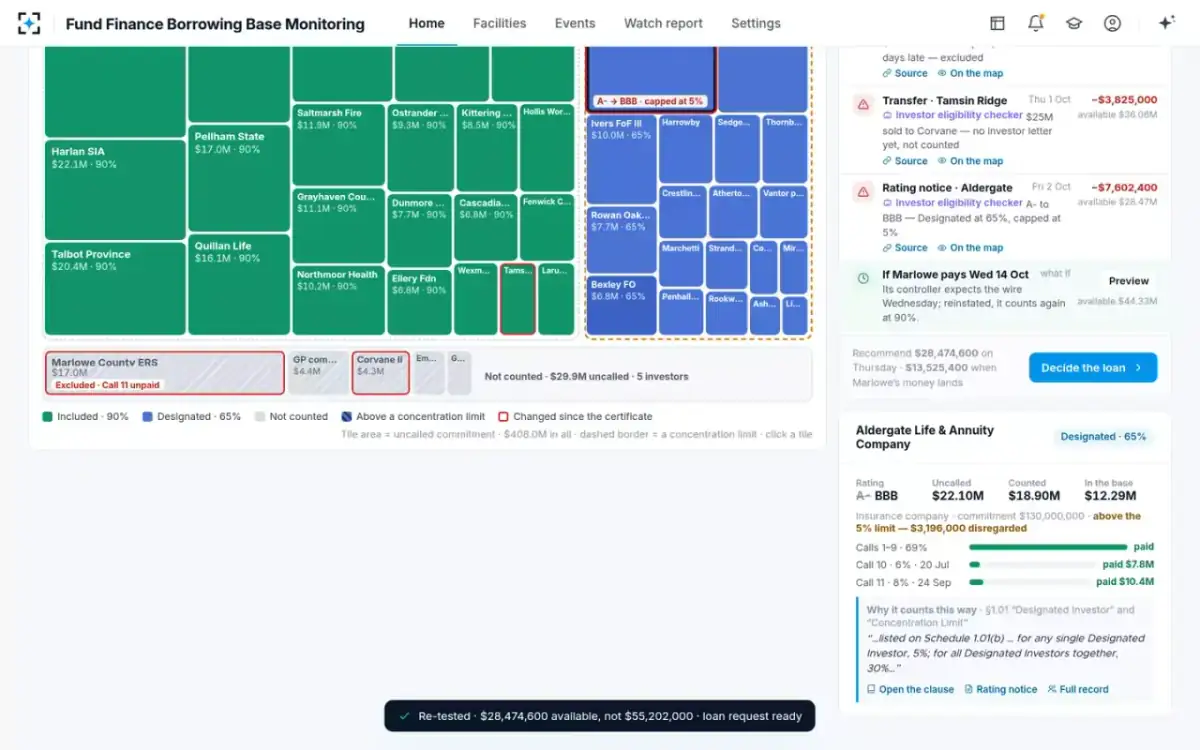
Task: Click the app logo icon
Action: pos(29,23)
